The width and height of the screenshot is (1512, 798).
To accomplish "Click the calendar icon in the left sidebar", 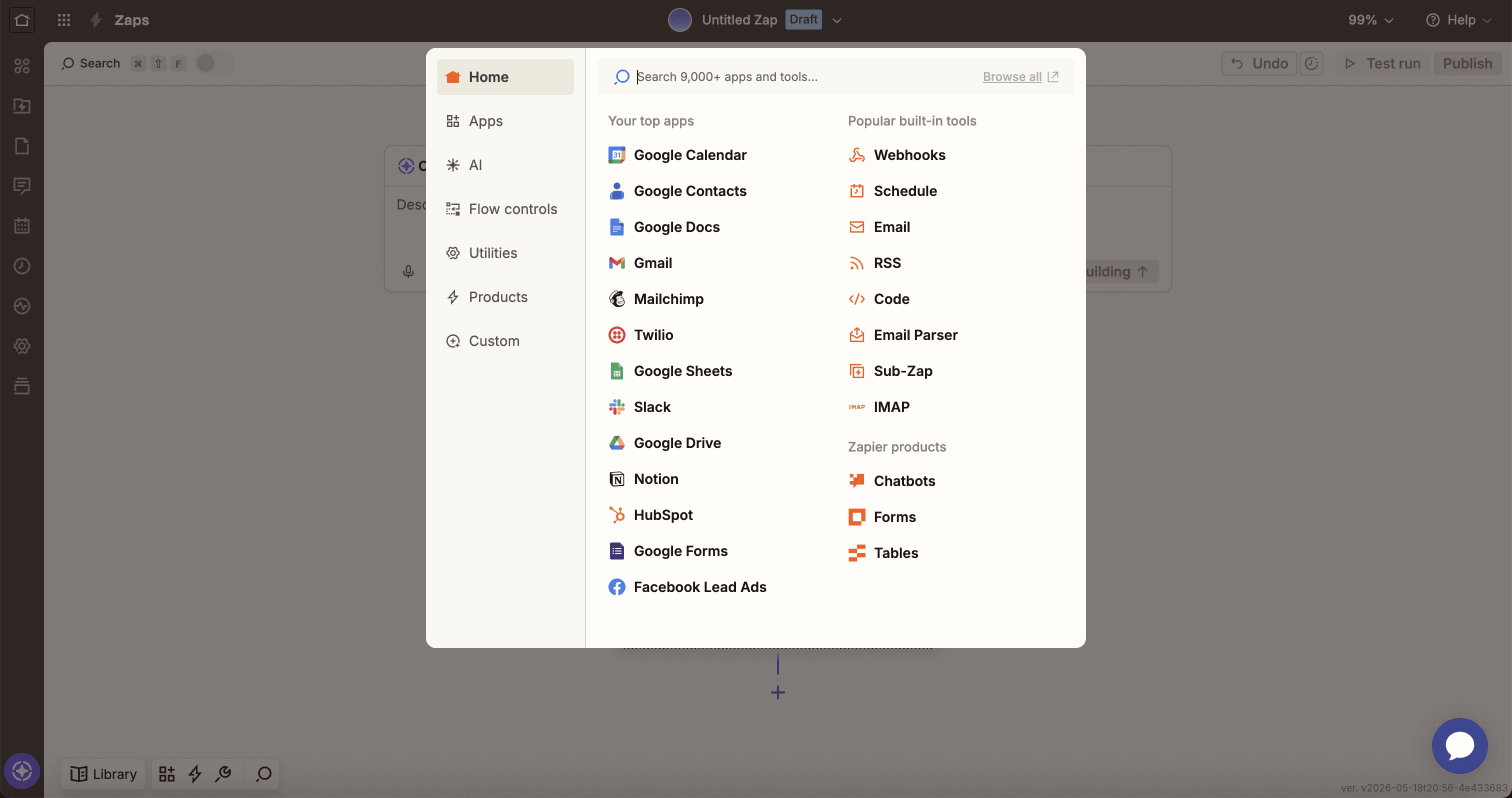I will (21, 226).
